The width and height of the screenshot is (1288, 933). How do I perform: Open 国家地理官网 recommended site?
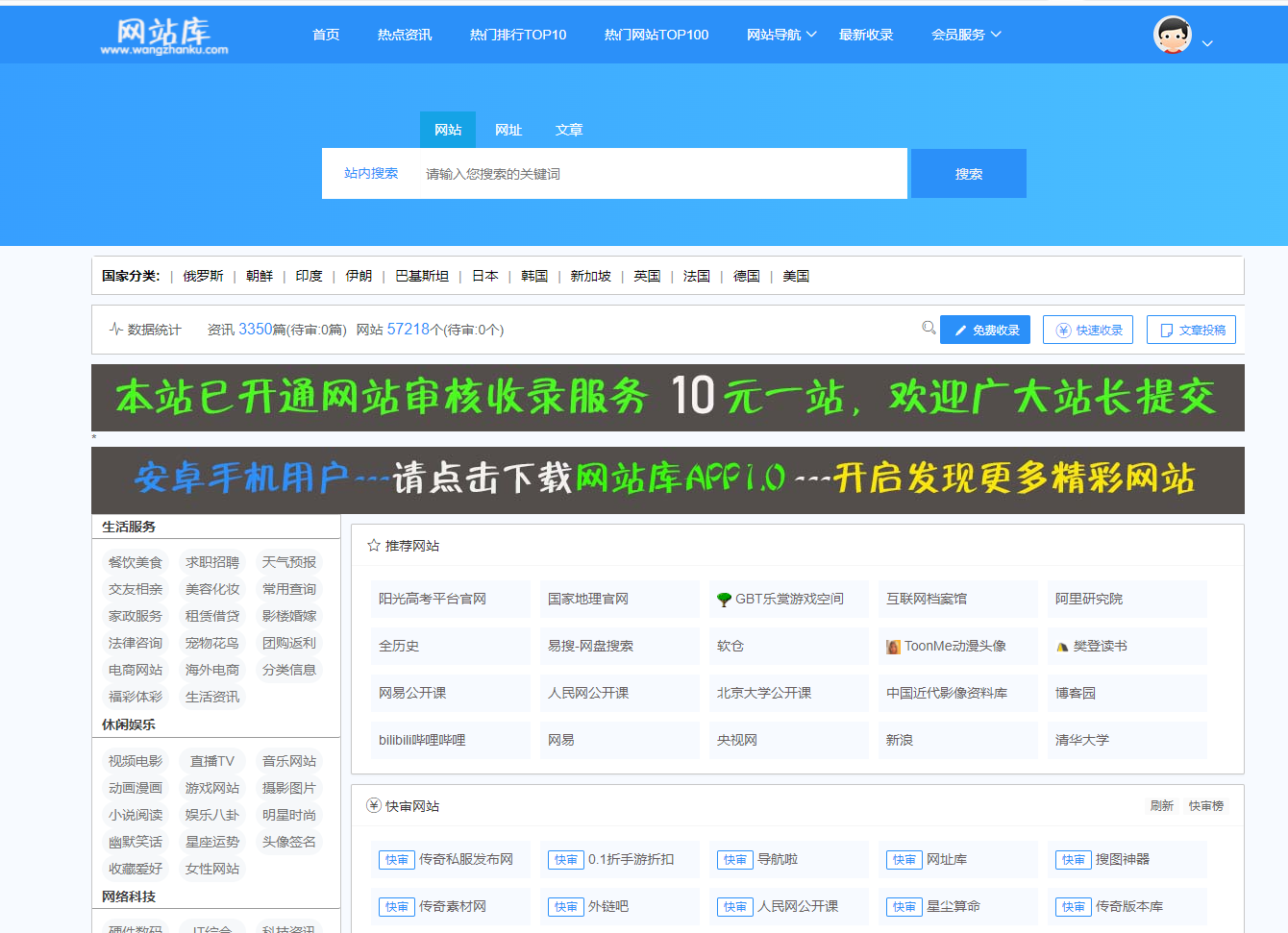click(619, 599)
